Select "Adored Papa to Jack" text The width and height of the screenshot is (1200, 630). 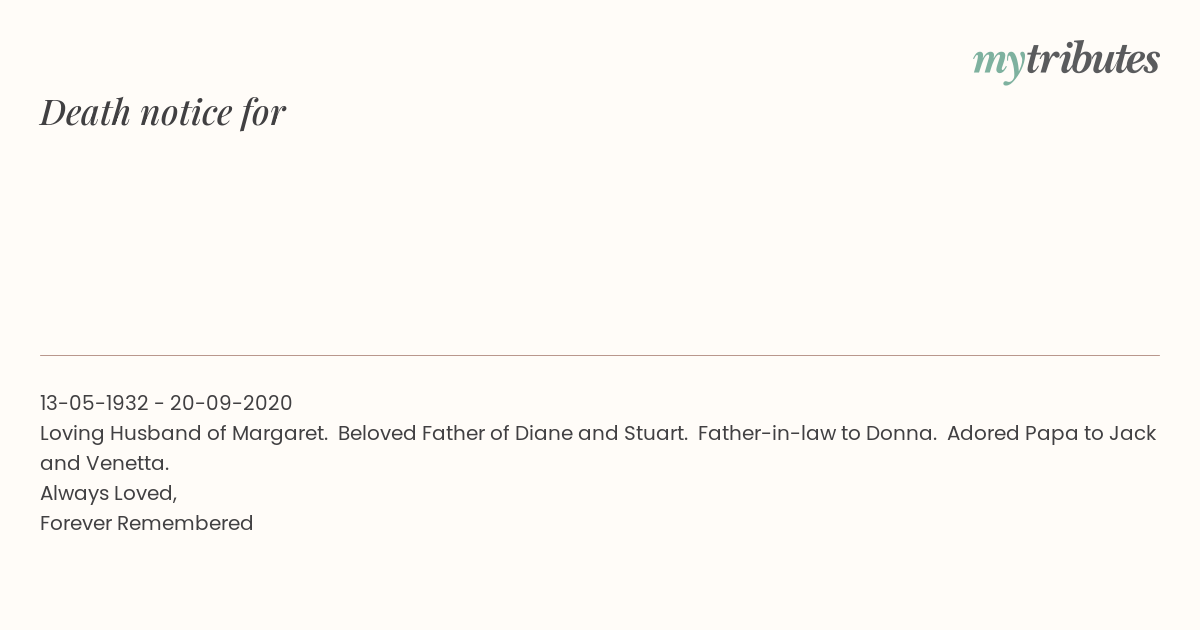pos(1052,434)
